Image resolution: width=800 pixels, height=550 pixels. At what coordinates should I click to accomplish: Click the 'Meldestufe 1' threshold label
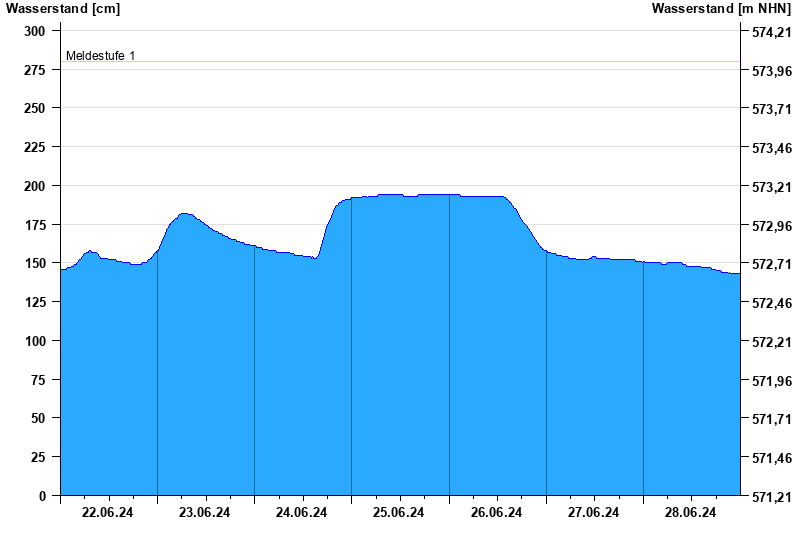[101, 56]
